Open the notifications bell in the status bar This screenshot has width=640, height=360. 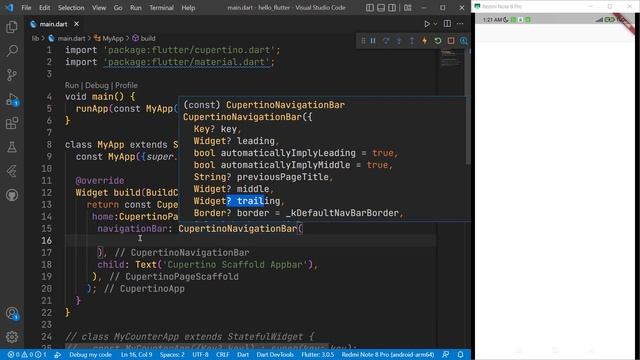tap(460, 355)
